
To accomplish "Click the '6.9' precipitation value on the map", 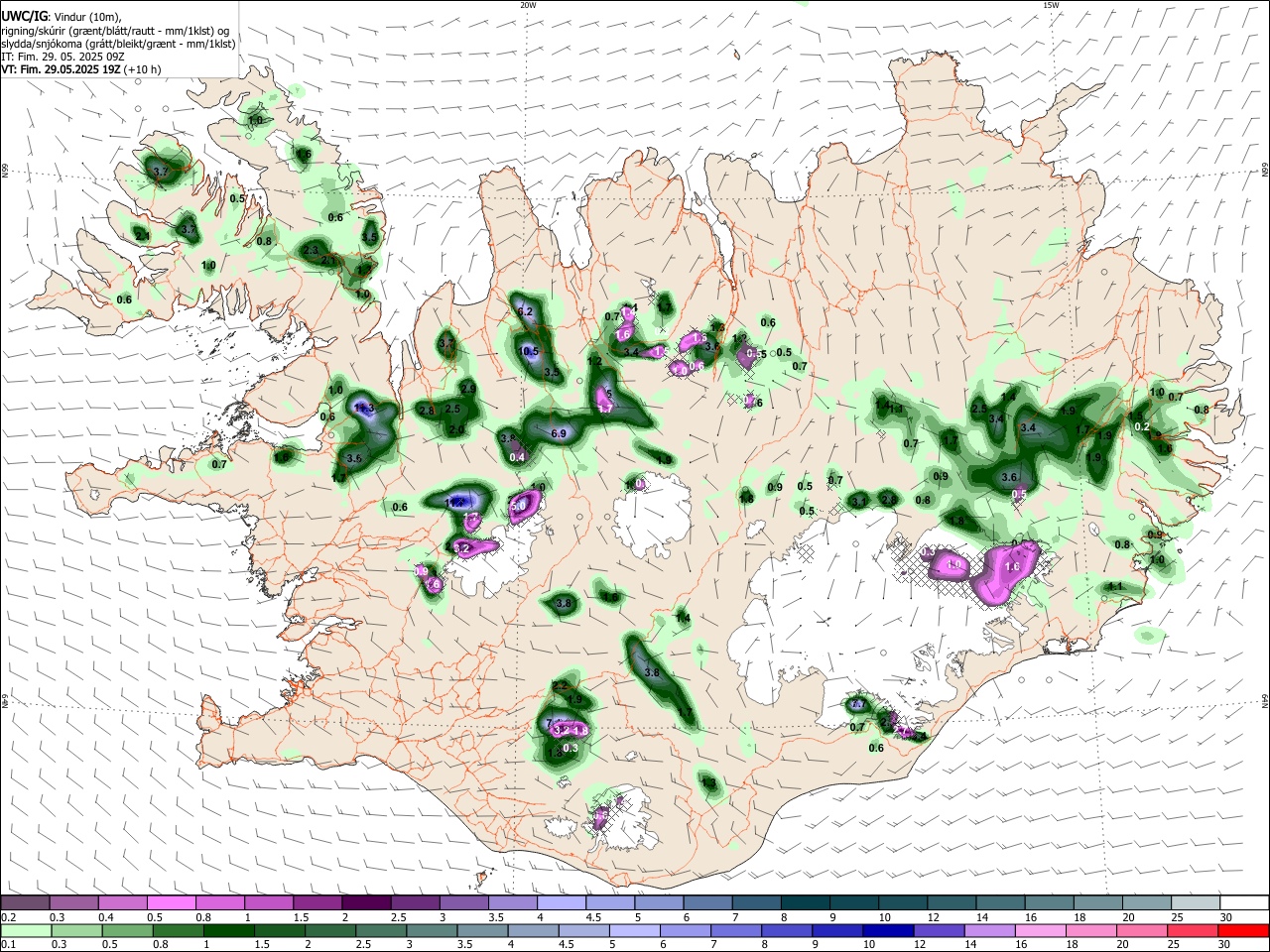I will click(x=559, y=433).
